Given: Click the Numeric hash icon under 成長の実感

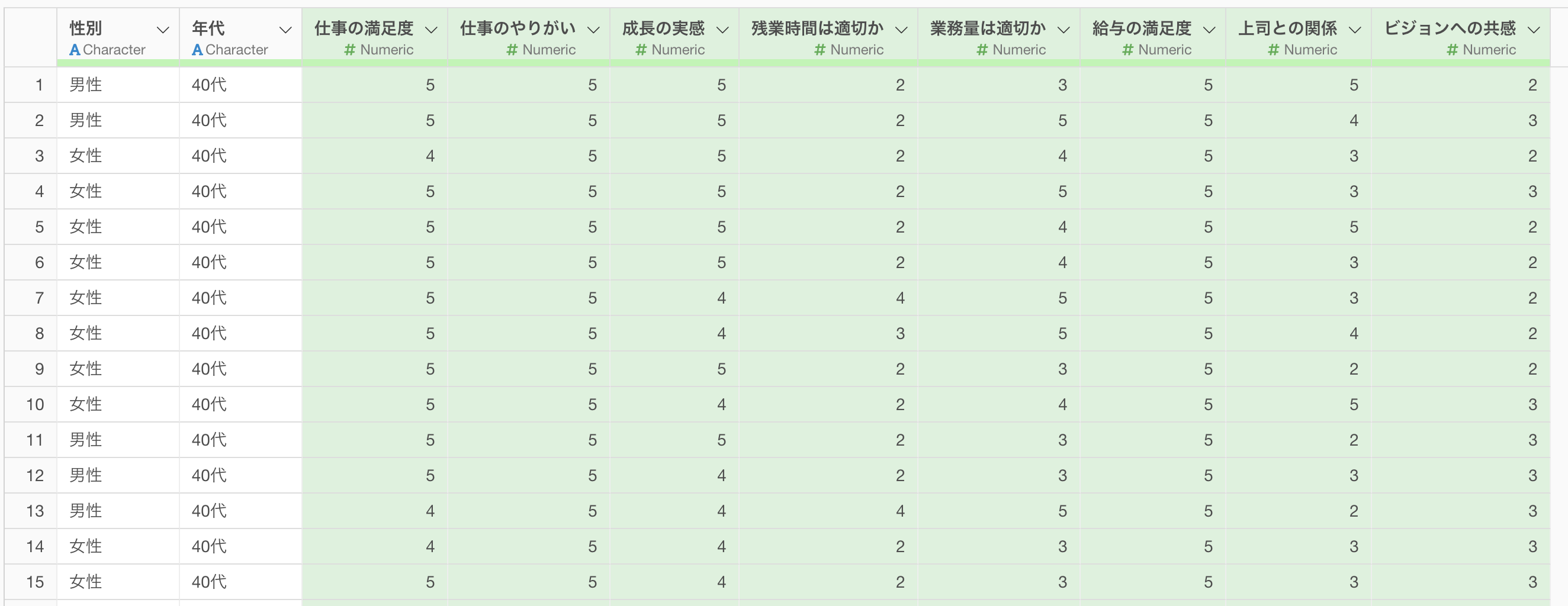Looking at the screenshot, I should tap(641, 50).
